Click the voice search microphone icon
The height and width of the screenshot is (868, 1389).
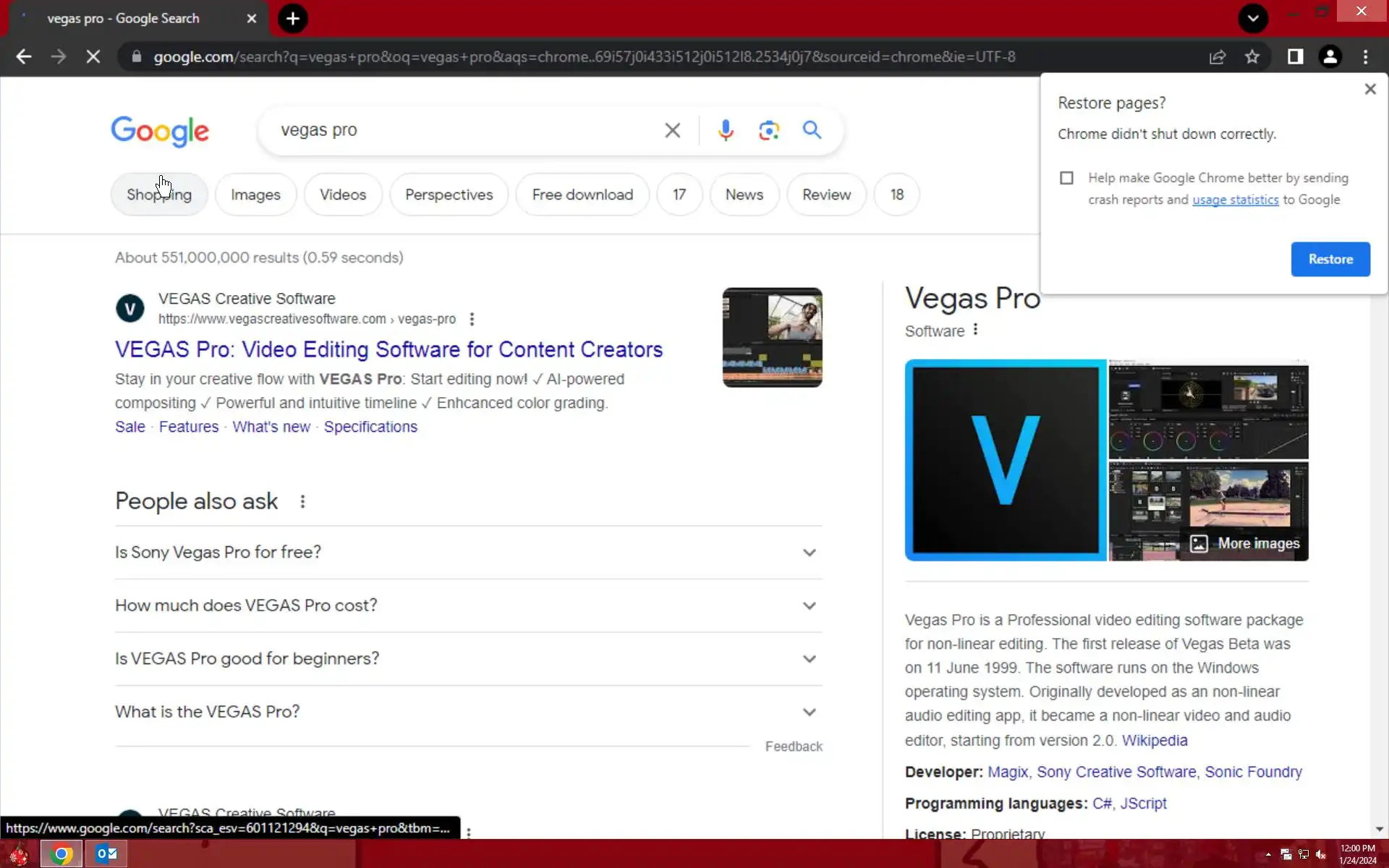click(x=726, y=130)
